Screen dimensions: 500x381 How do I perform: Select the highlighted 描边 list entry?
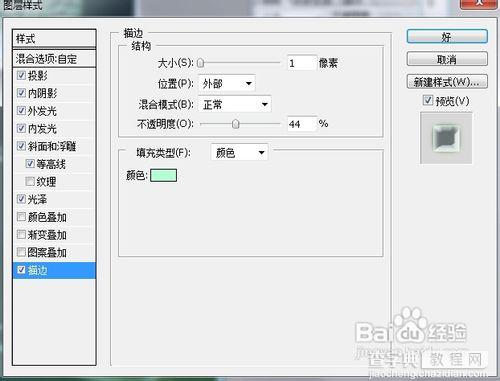[54, 270]
